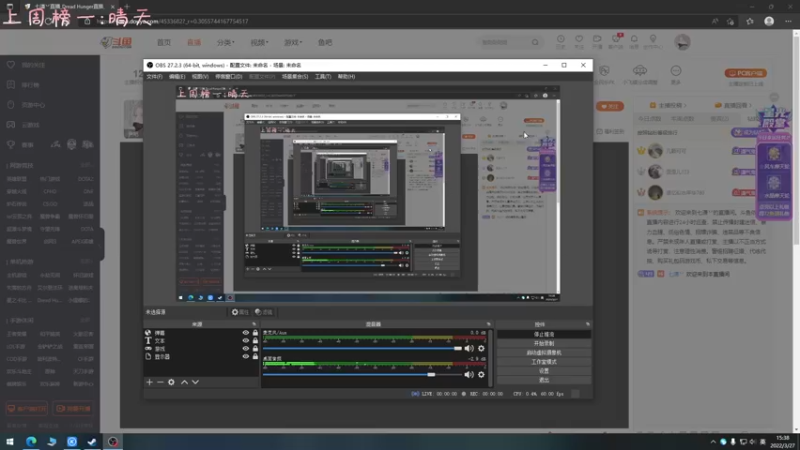Open the 停靠窗口(D) menu in OBS
The image size is (800, 450).
(x=229, y=77)
